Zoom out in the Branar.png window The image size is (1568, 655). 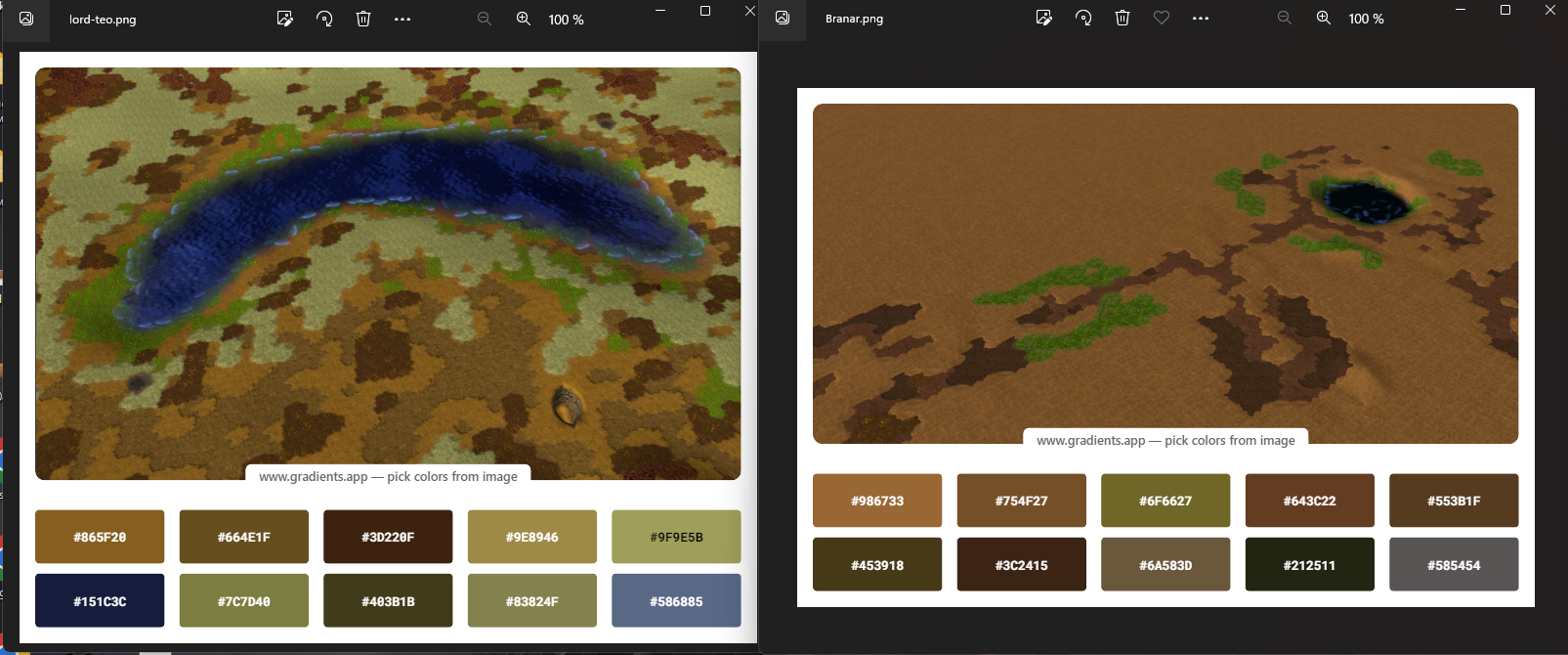(1285, 18)
